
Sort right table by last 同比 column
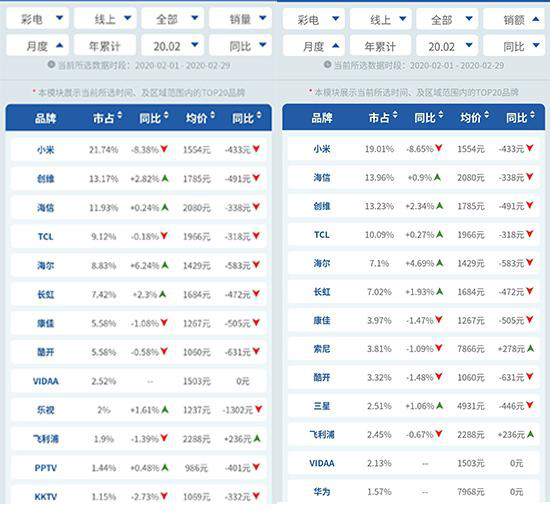(521, 117)
